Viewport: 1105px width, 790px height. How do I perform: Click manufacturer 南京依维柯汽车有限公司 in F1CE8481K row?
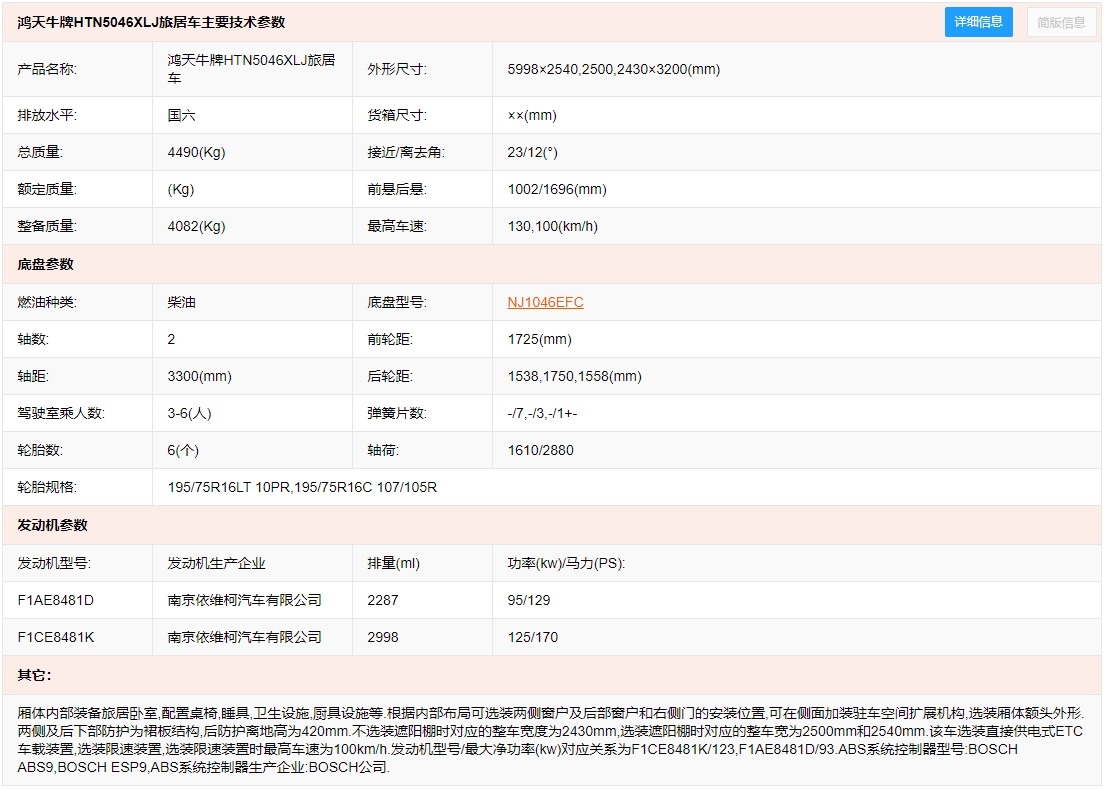coord(245,637)
